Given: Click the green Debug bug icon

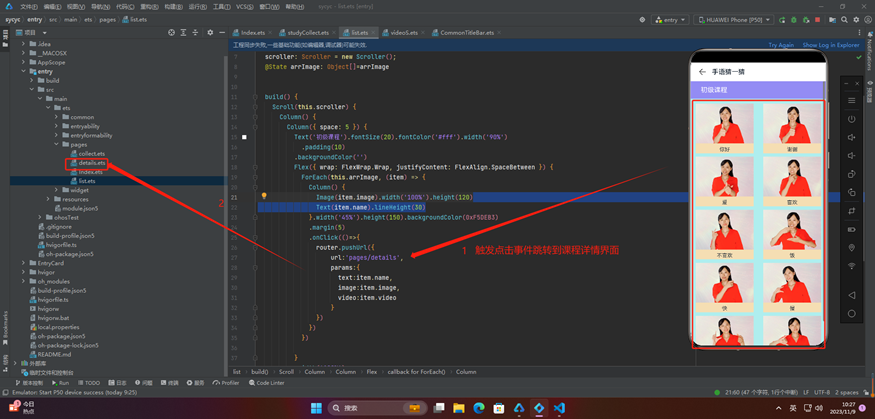Looking at the screenshot, I should pos(794,20).
